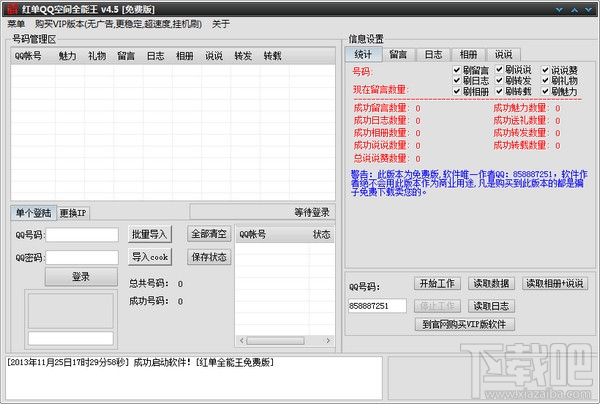The height and width of the screenshot is (404, 600).
Task: Click the right arrow of horizontal scrollbar
Action: pos(328,340)
